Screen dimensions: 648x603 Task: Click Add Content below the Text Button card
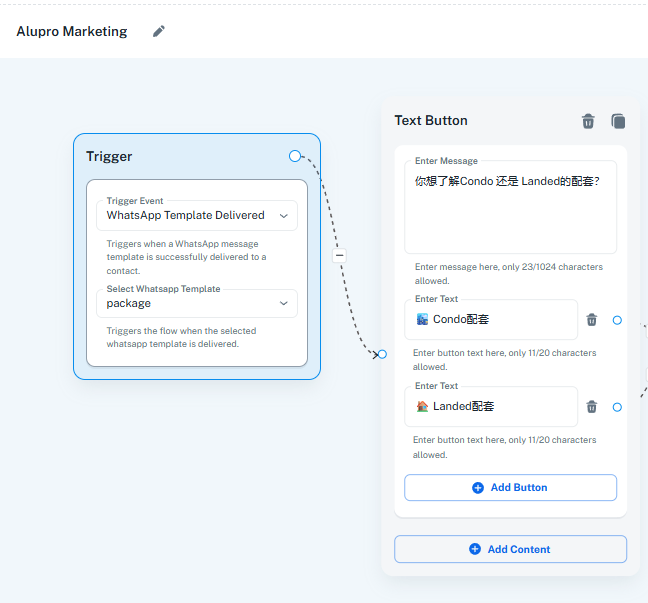[x=510, y=549]
